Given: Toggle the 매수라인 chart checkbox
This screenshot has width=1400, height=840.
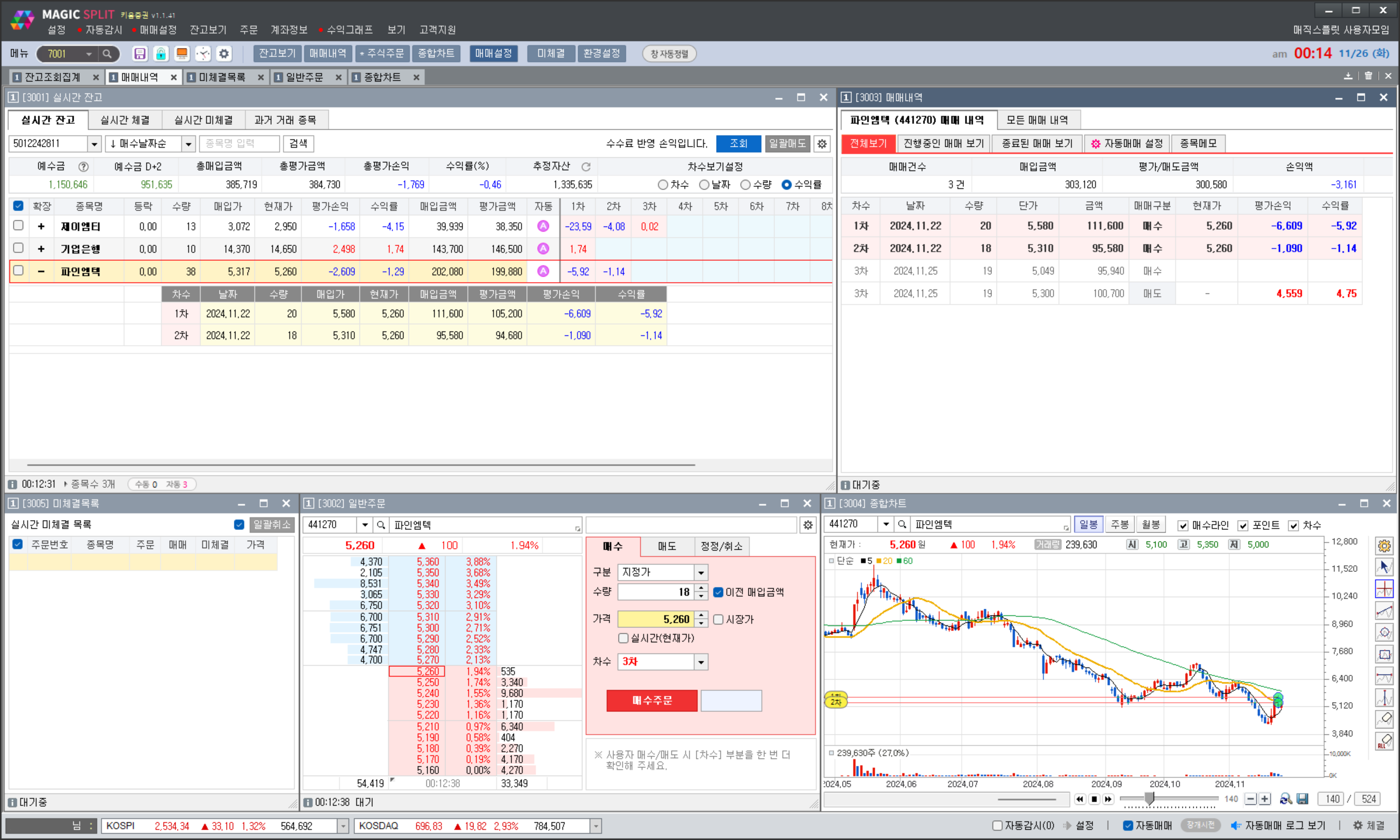Looking at the screenshot, I should pos(1183,525).
